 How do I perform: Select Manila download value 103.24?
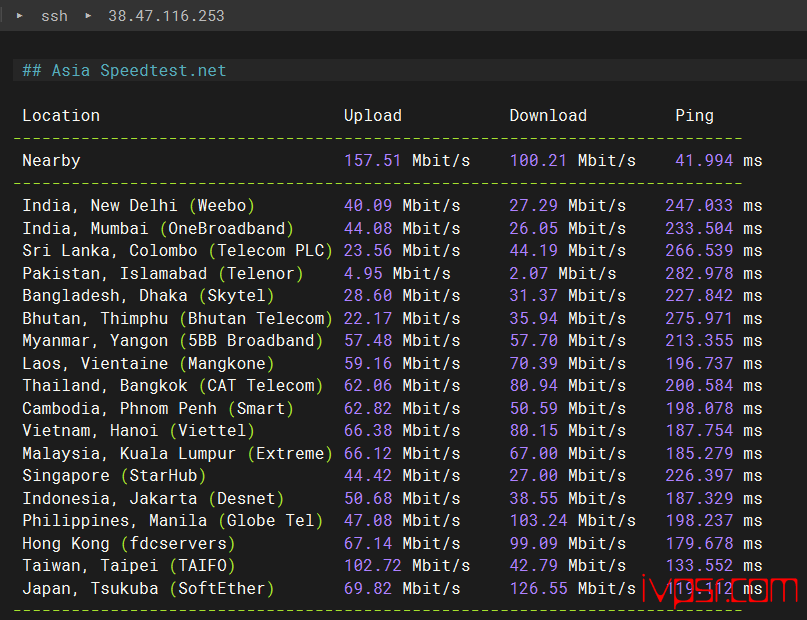click(538, 521)
